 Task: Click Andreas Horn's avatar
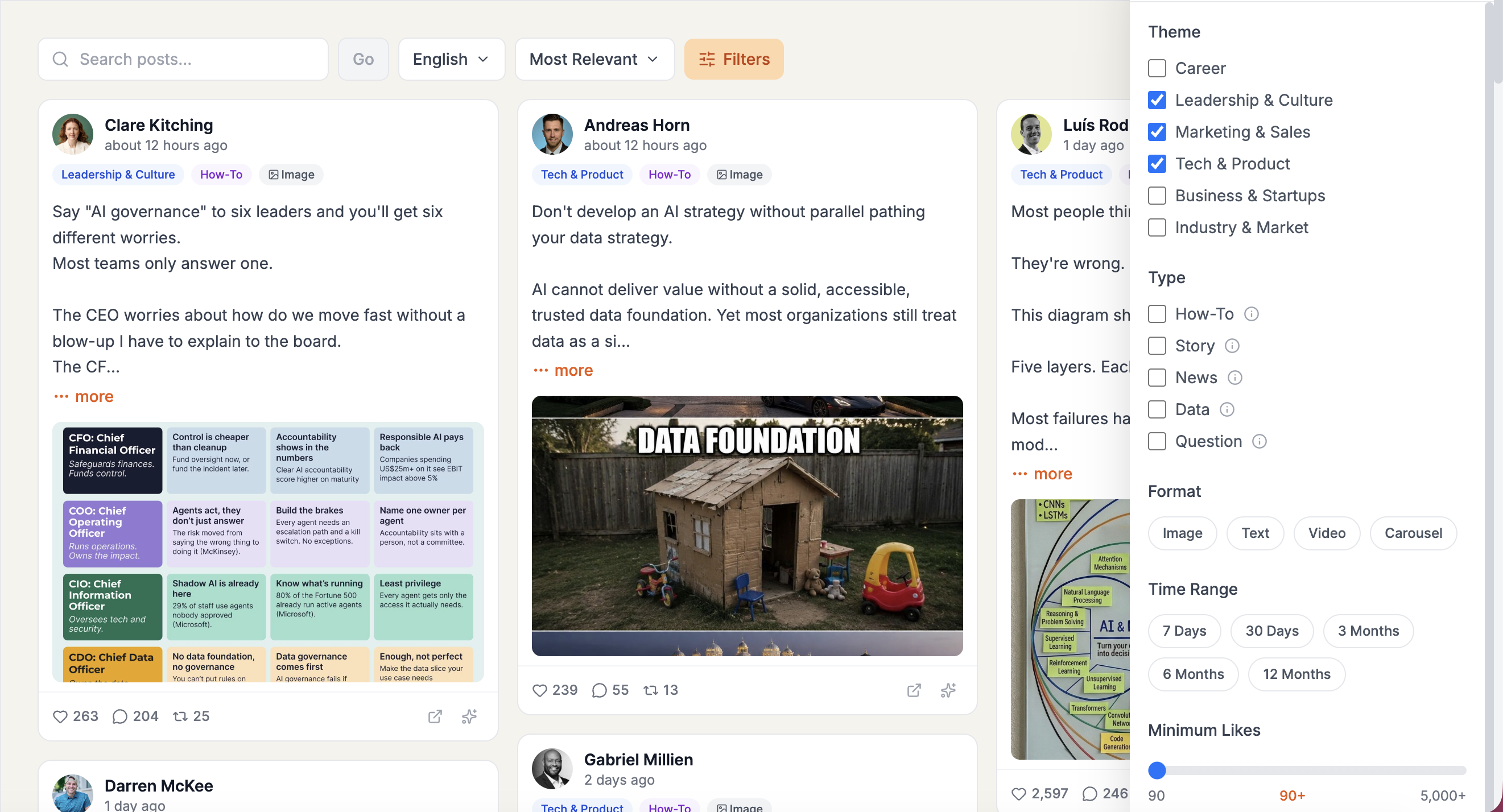[552, 134]
